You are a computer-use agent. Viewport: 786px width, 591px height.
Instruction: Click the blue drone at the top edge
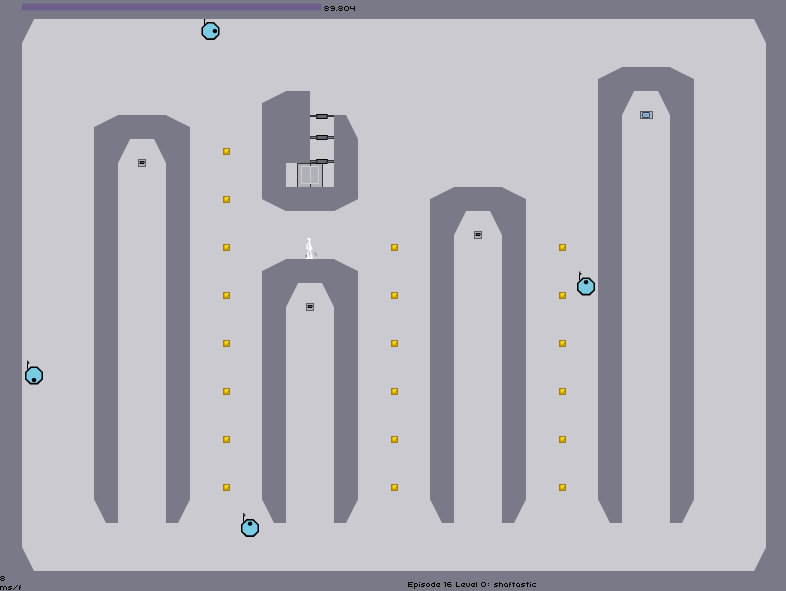click(x=210, y=31)
